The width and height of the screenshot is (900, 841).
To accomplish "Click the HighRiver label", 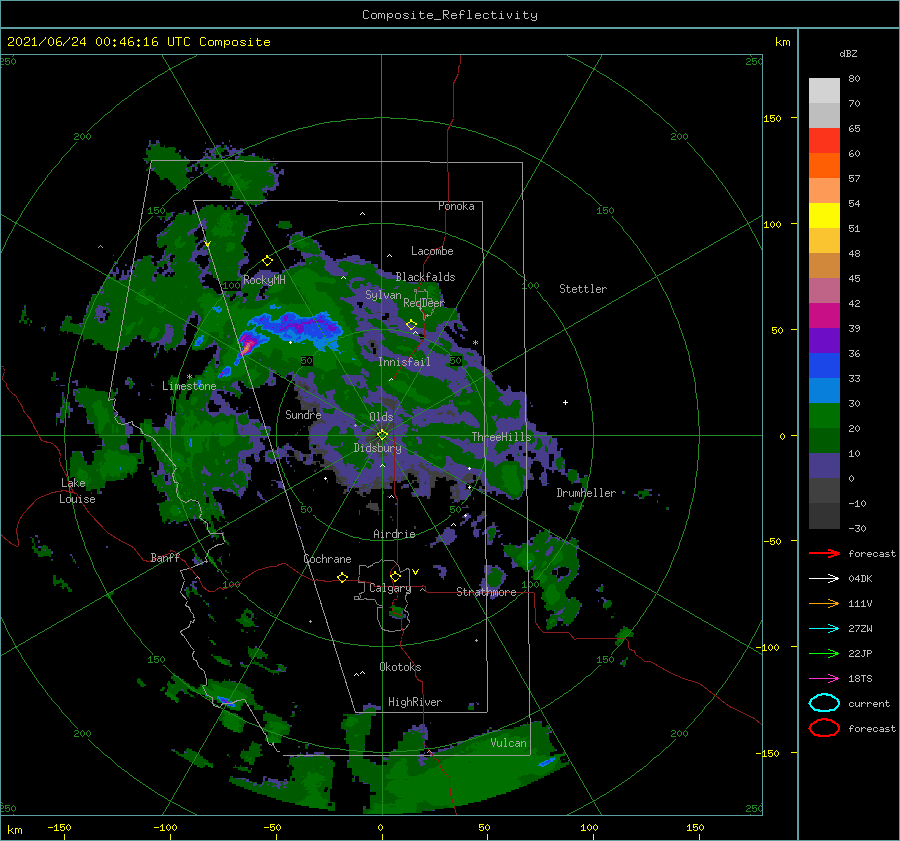I will [415, 702].
